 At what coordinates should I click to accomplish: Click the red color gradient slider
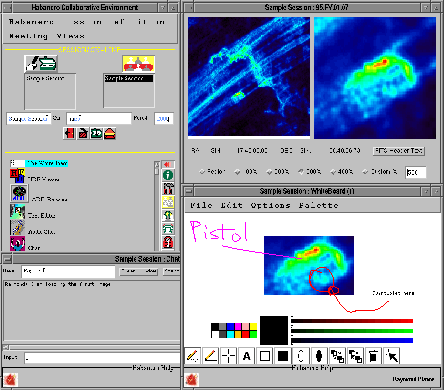click(x=352, y=321)
